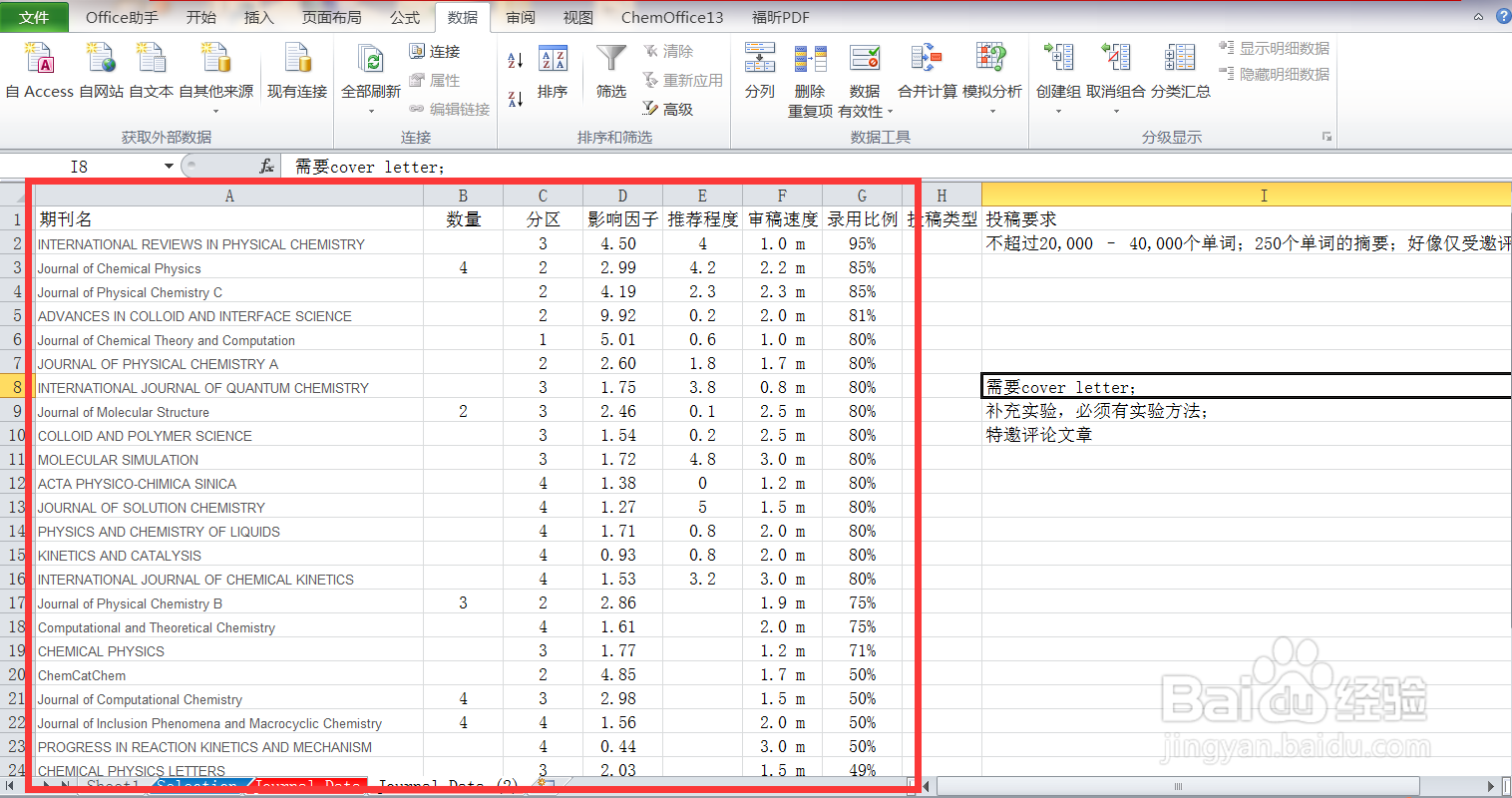The image size is (1512, 798).
Task: Sort ascending A to Z
Action: click(x=516, y=60)
